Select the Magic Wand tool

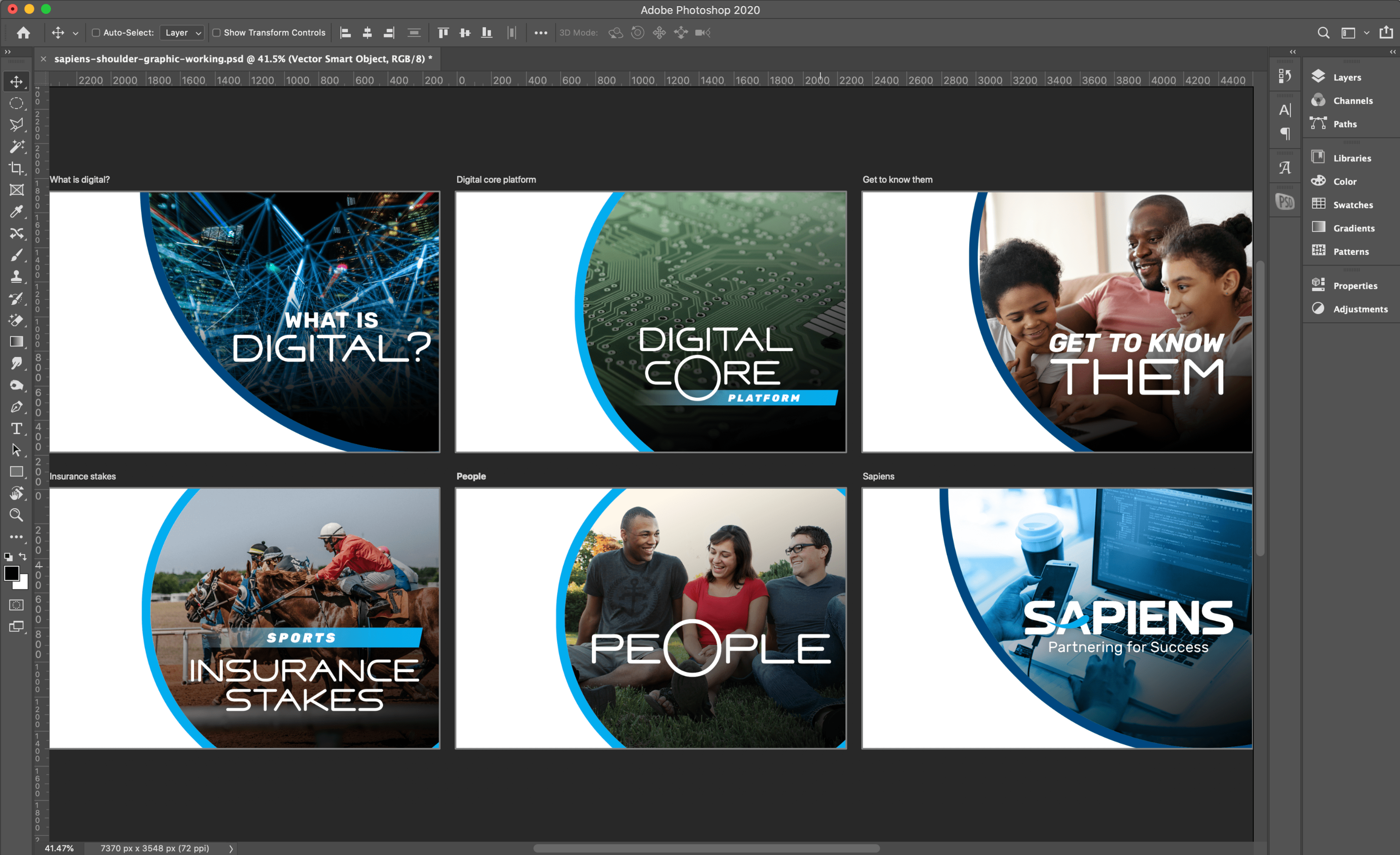pyautogui.click(x=16, y=147)
